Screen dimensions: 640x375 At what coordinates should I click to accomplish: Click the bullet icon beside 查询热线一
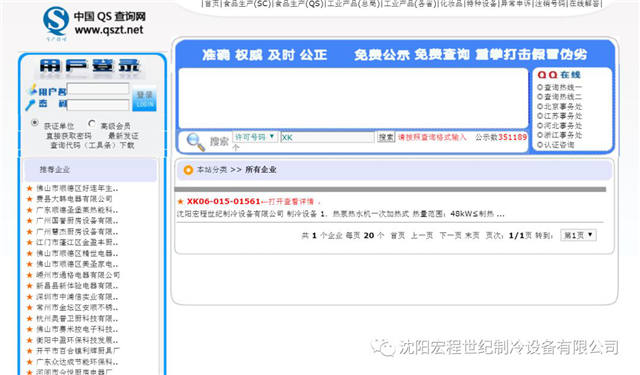coord(540,87)
